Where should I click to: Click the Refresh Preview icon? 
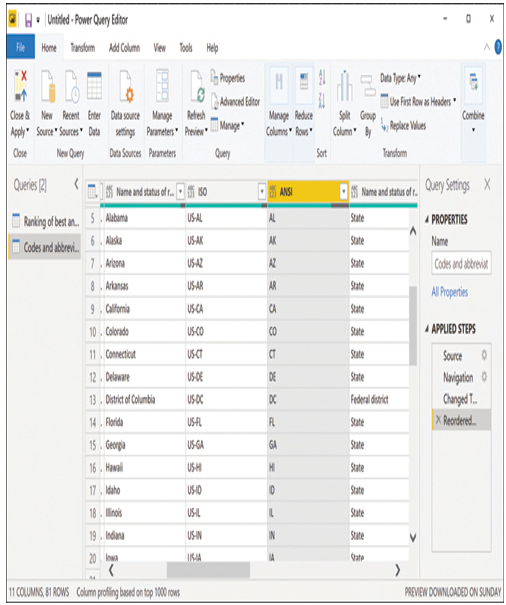197,87
